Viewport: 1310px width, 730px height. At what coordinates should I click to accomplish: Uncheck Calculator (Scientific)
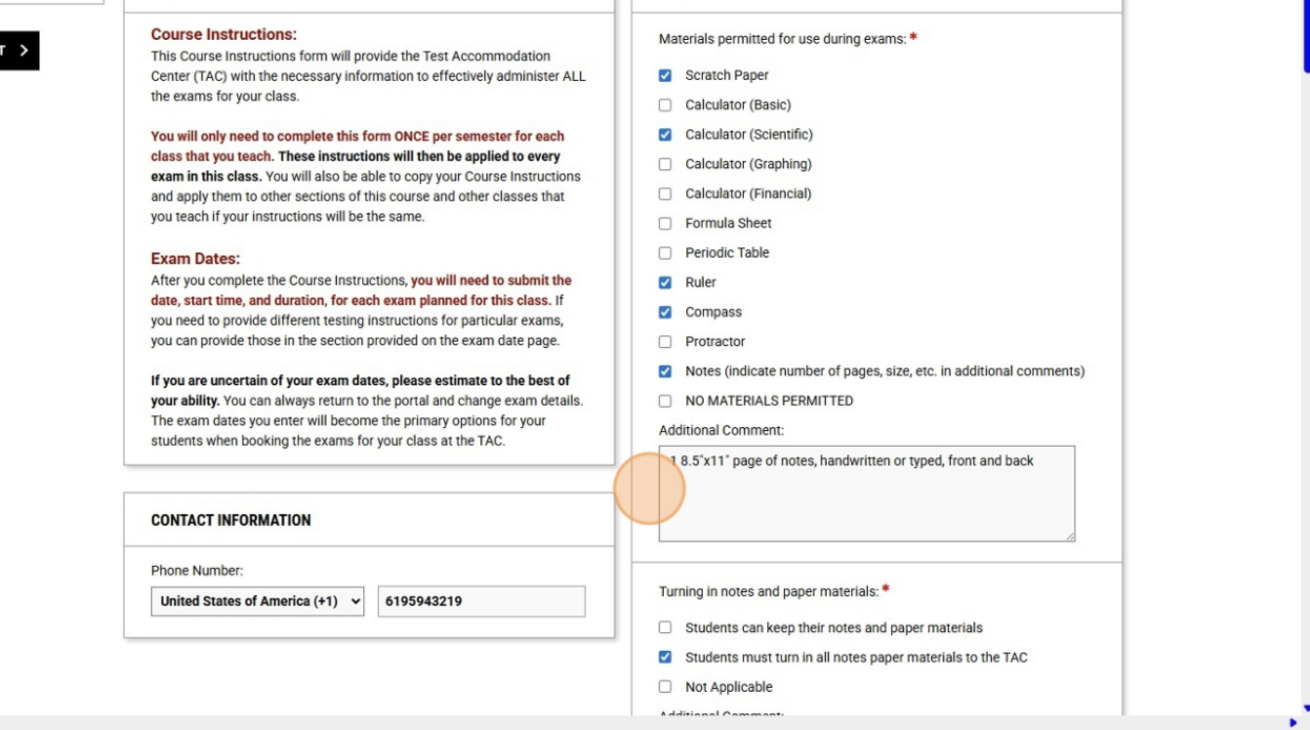click(665, 134)
